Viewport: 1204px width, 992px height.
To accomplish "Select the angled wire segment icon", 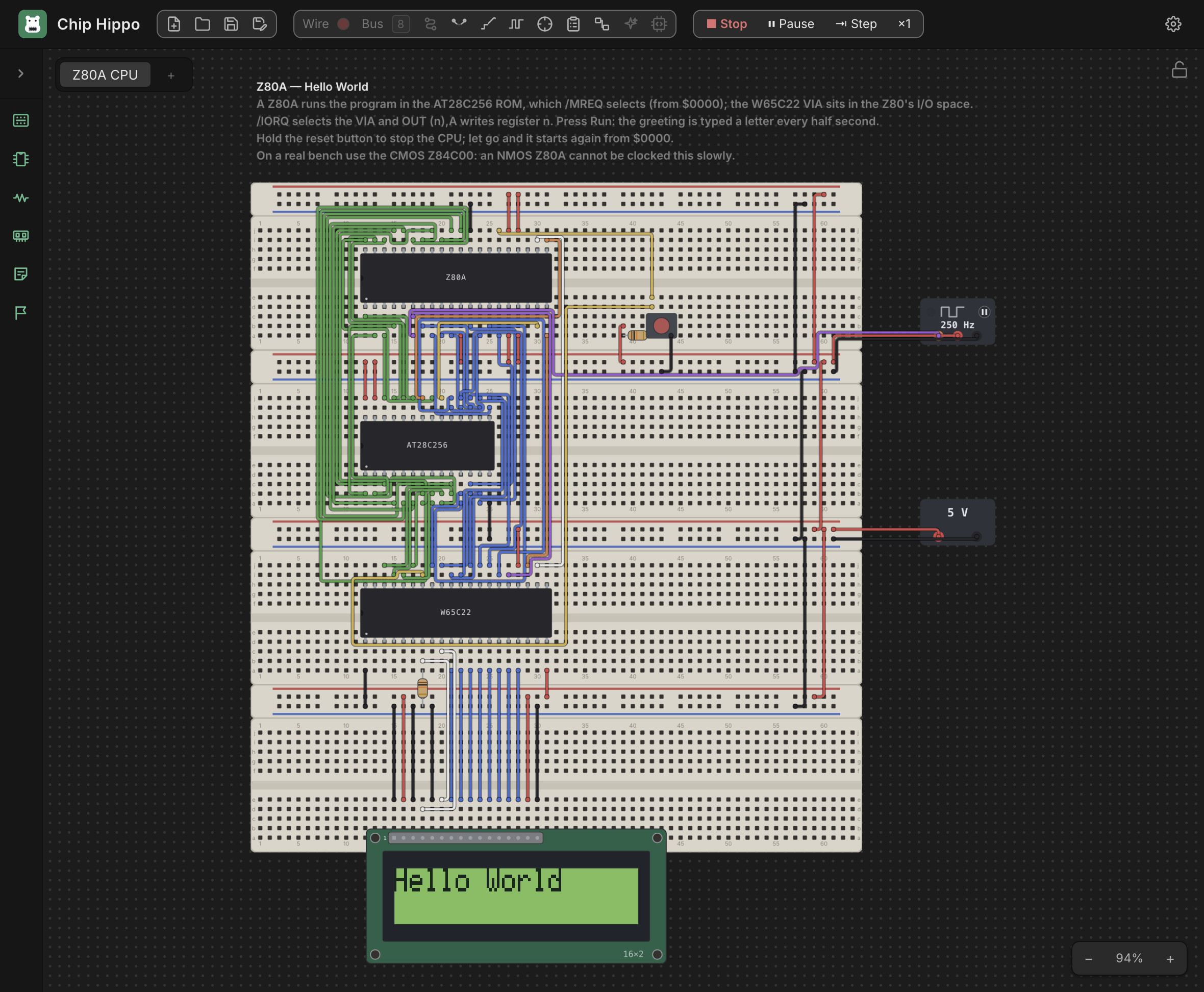I will pyautogui.click(x=488, y=24).
